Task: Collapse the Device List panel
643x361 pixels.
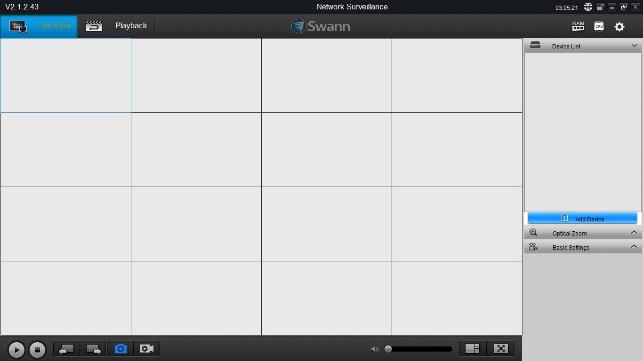Action: pos(634,46)
